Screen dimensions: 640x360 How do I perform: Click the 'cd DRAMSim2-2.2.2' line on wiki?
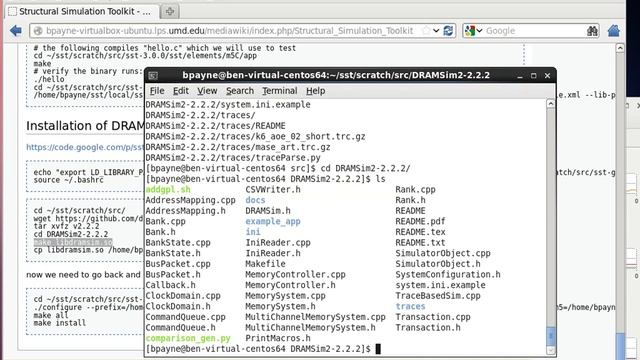71,234
